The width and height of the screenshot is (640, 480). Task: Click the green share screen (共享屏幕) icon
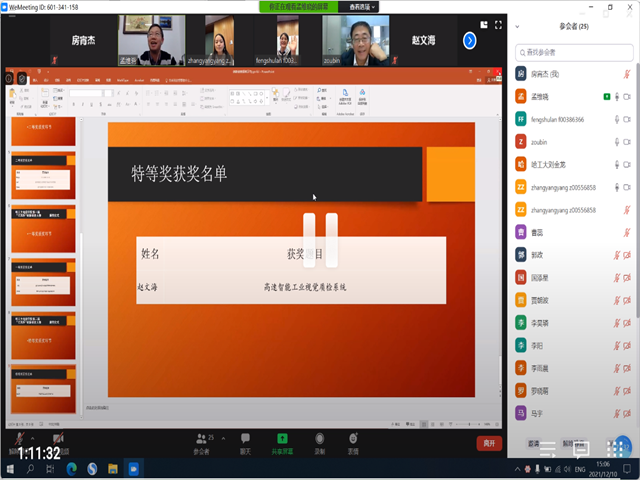[x=282, y=441]
